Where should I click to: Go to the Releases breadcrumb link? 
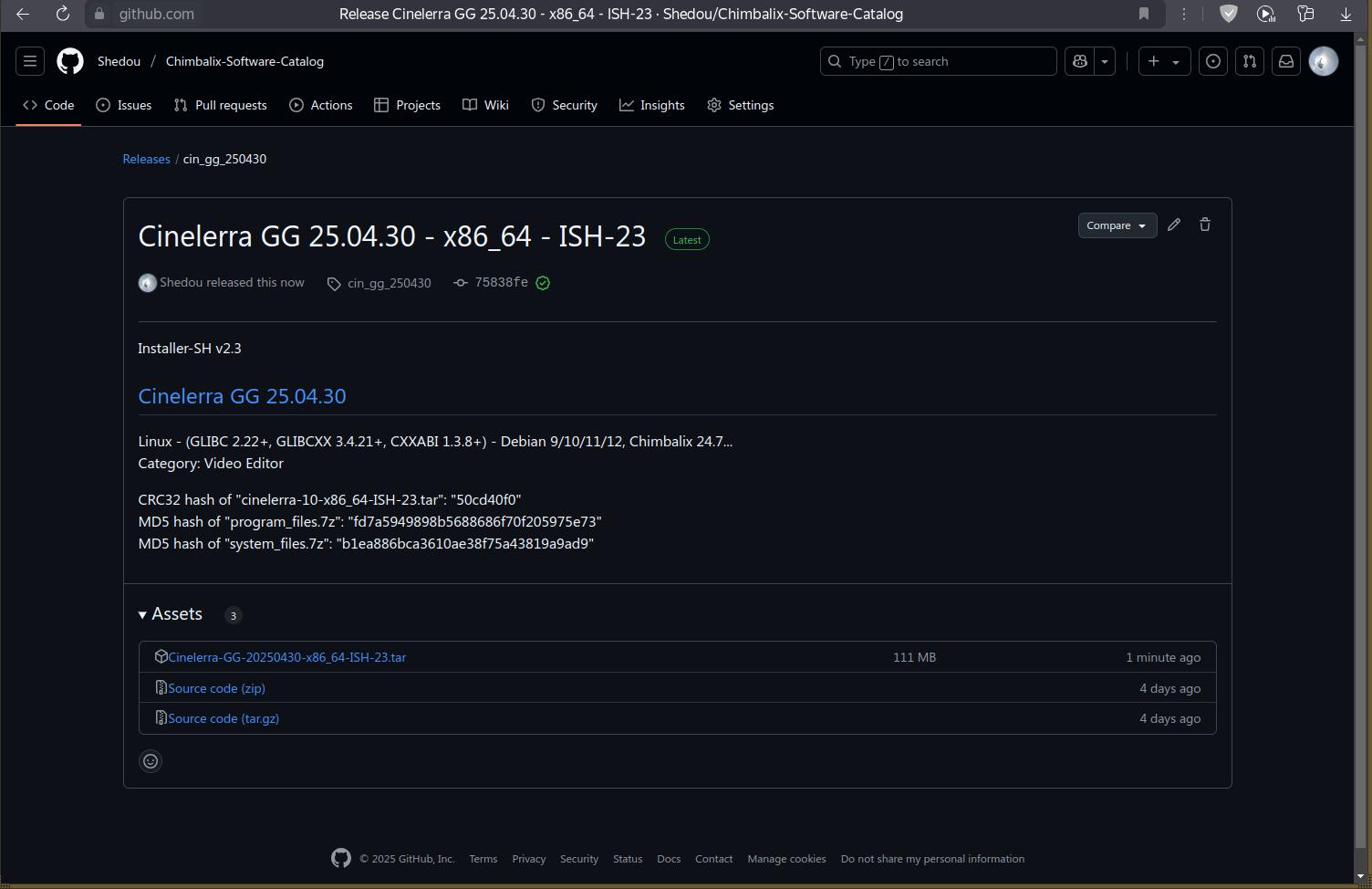[x=146, y=159]
